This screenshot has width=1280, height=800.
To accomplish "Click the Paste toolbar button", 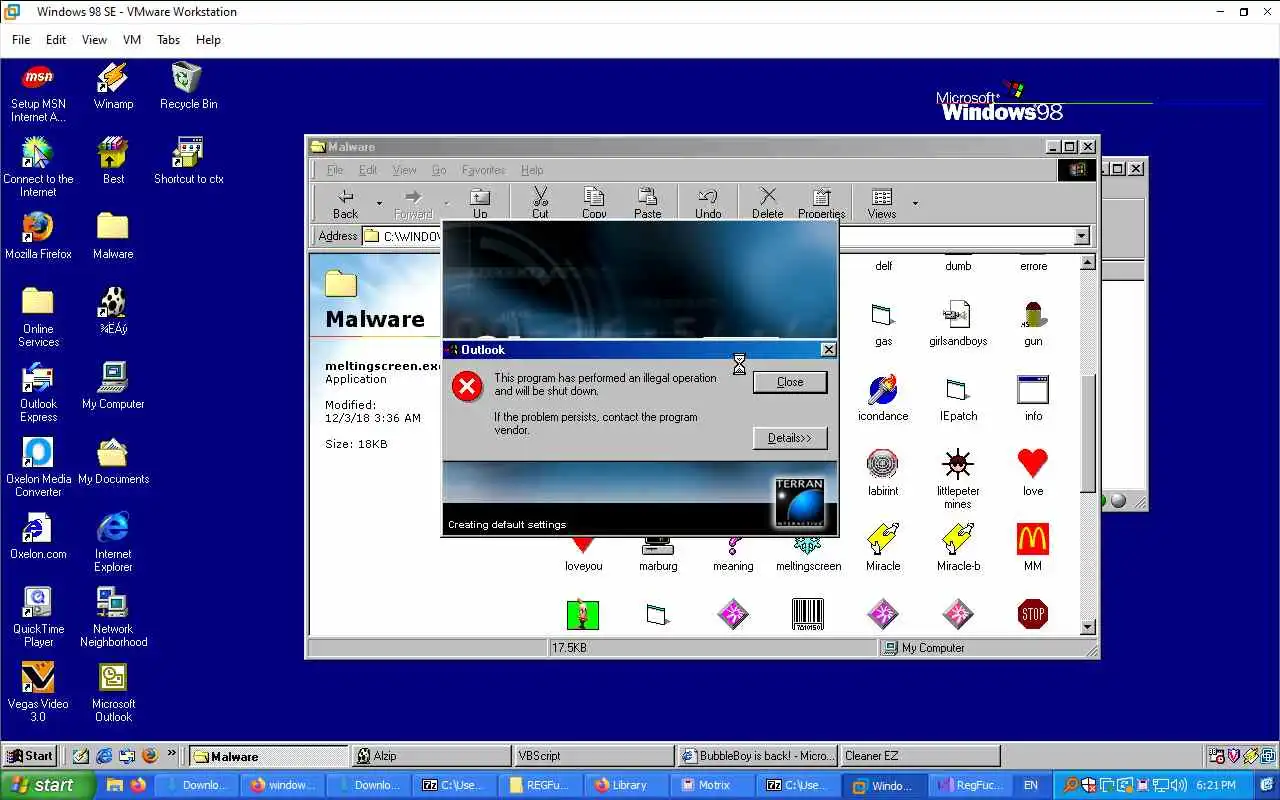I will coord(648,203).
